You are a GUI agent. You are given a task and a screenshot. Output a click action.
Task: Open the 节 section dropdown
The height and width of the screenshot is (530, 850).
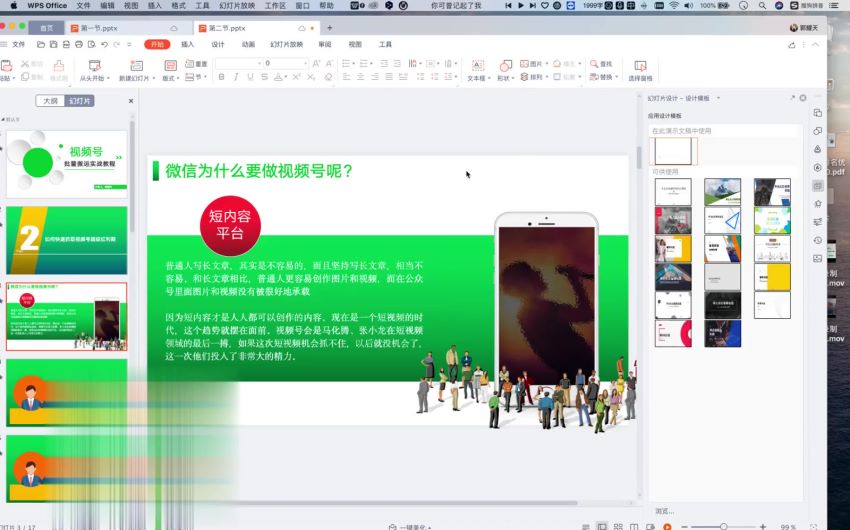(x=196, y=77)
